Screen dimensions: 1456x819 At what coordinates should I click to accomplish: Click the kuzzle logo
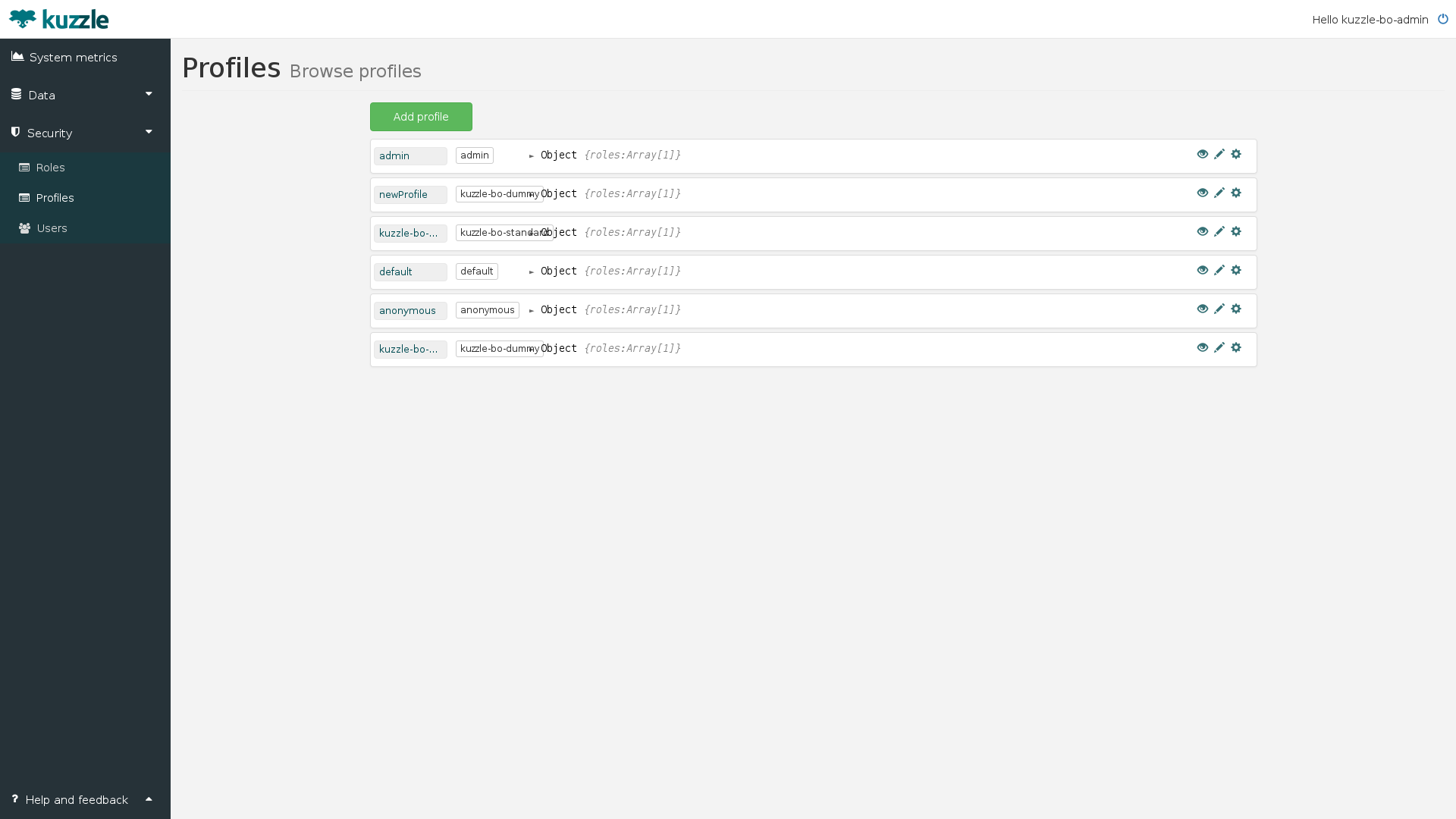click(x=59, y=19)
